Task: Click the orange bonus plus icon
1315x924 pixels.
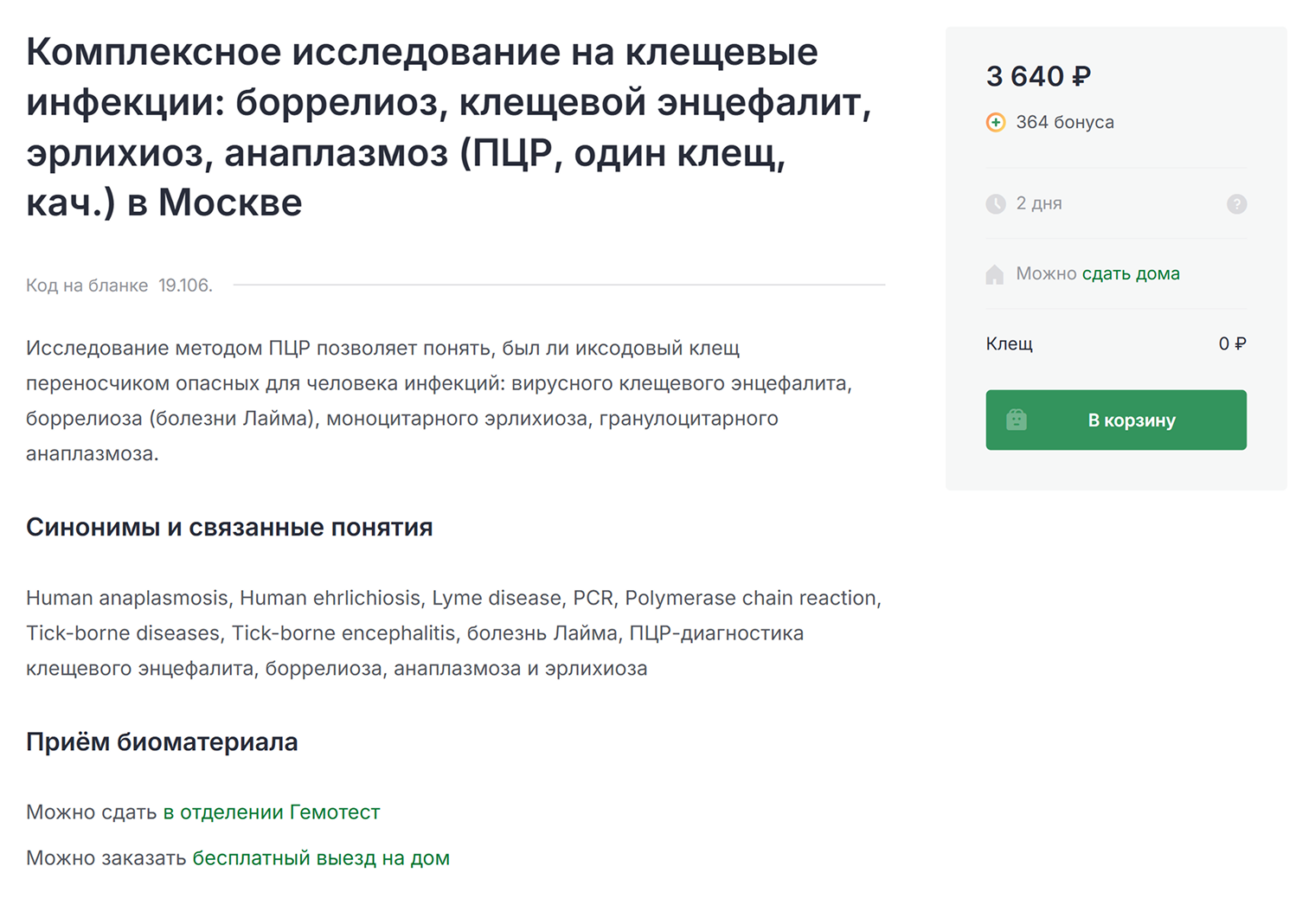Action: point(996,123)
